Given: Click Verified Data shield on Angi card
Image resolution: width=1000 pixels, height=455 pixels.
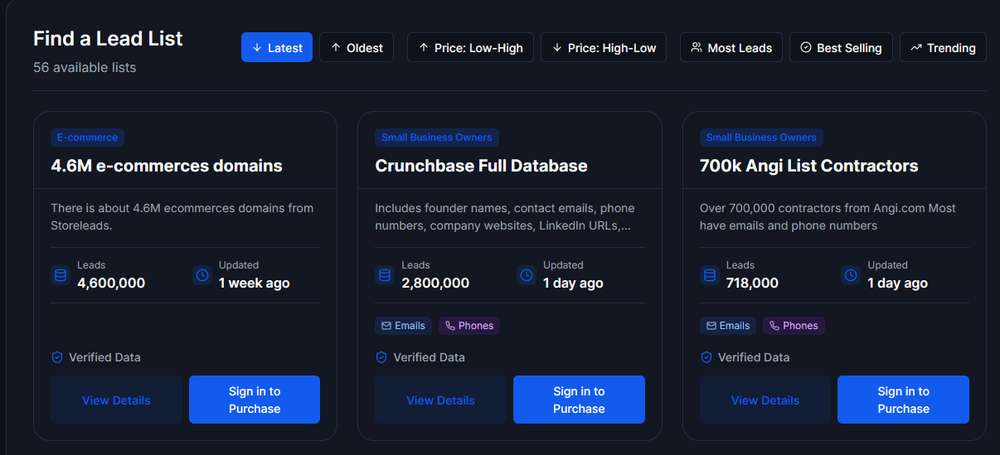Looking at the screenshot, I should 706,357.
